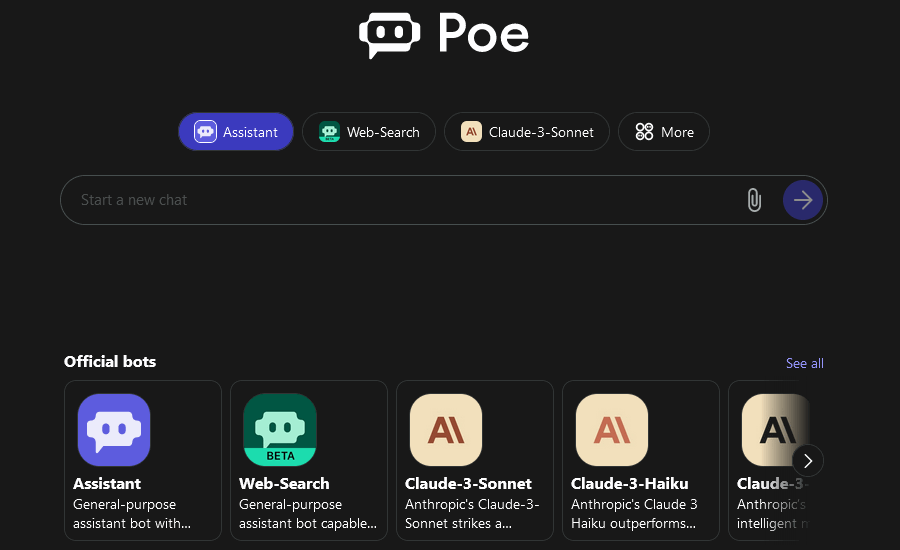The height and width of the screenshot is (550, 900).
Task: Click the next arrow on bots carousel
Action: (x=808, y=460)
